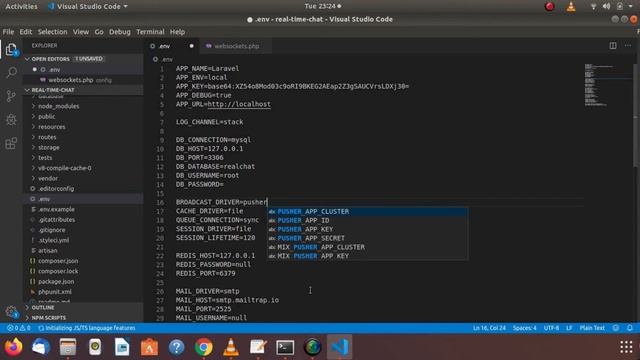This screenshot has width=640, height=360.
Task: Open the Manage gear menu
Action: pyautogui.click(x=11, y=312)
